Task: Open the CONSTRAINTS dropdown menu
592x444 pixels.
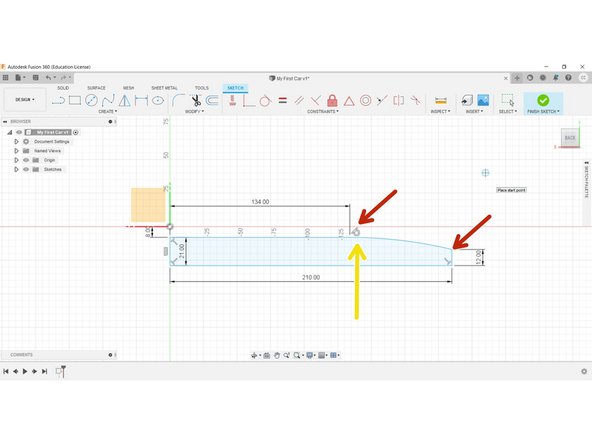Action: point(323,111)
